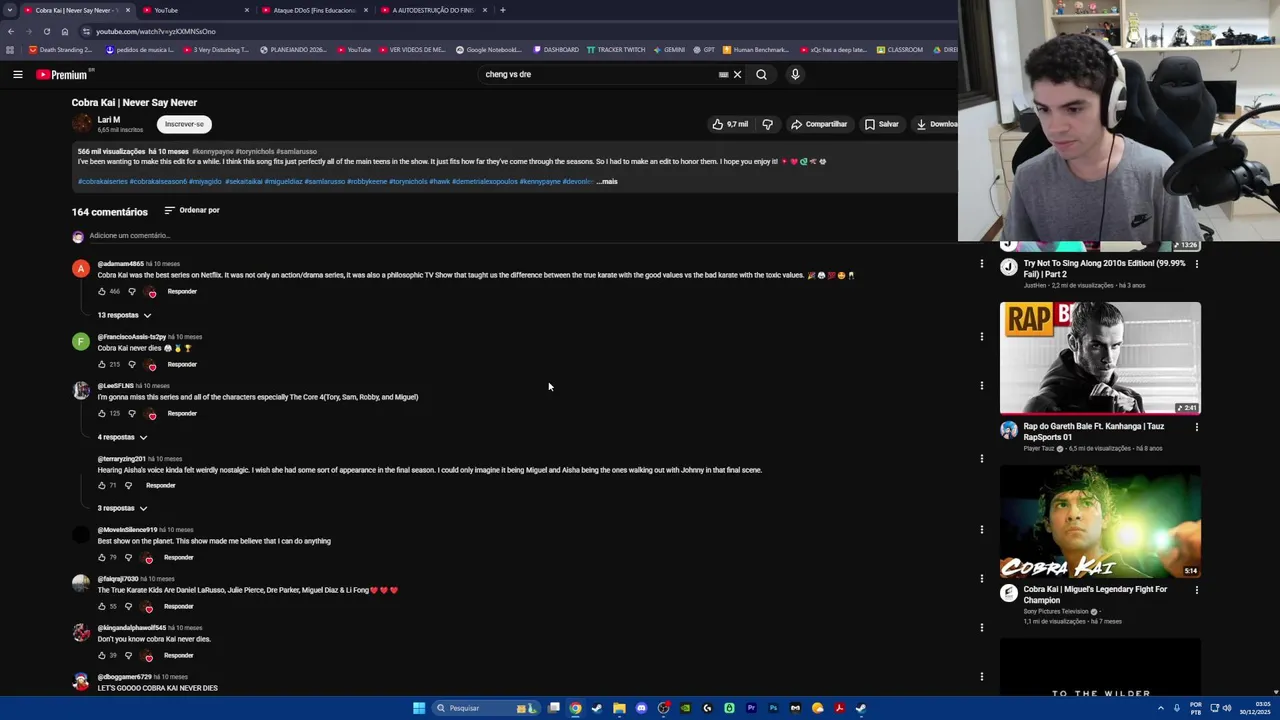Go to YouTube Premium home logo
The width and height of the screenshot is (1280, 720).
(64, 74)
